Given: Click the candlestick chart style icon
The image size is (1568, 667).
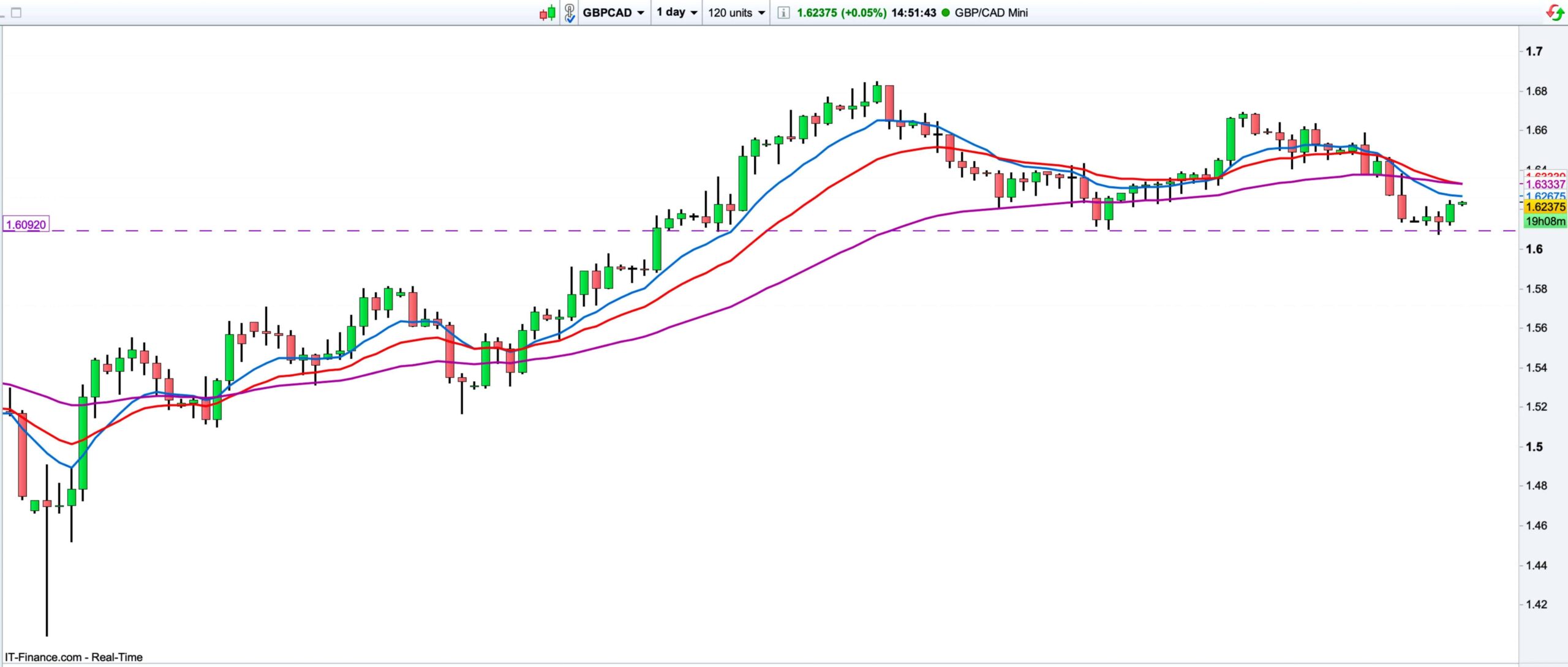Looking at the screenshot, I should pyautogui.click(x=547, y=12).
